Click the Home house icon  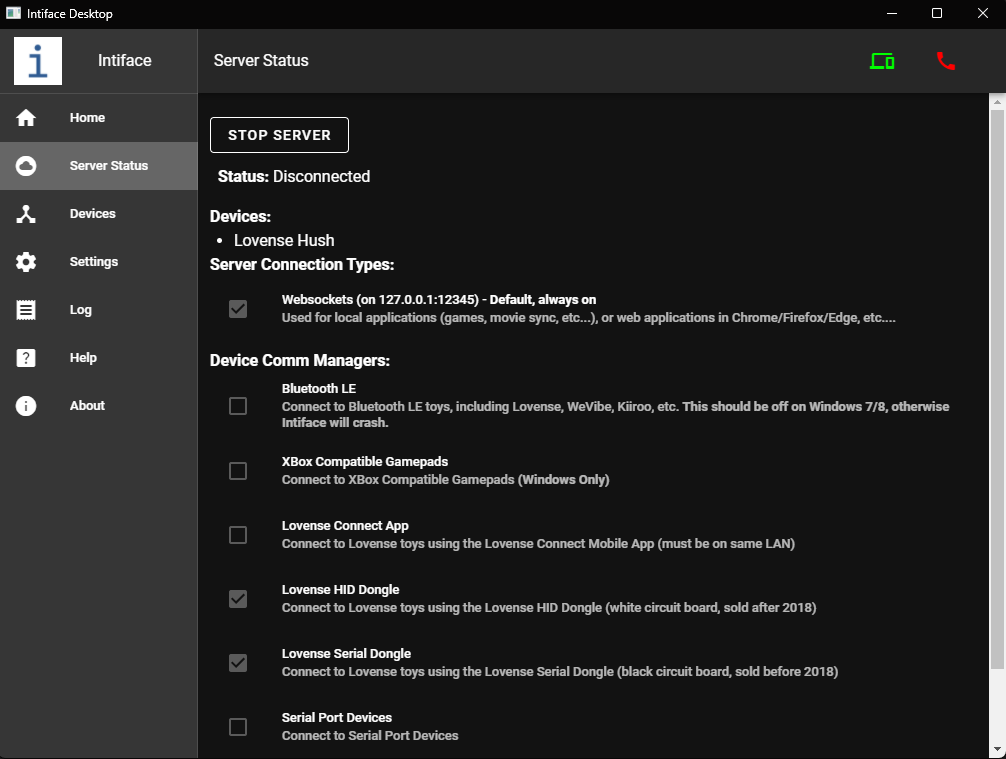(x=26, y=118)
